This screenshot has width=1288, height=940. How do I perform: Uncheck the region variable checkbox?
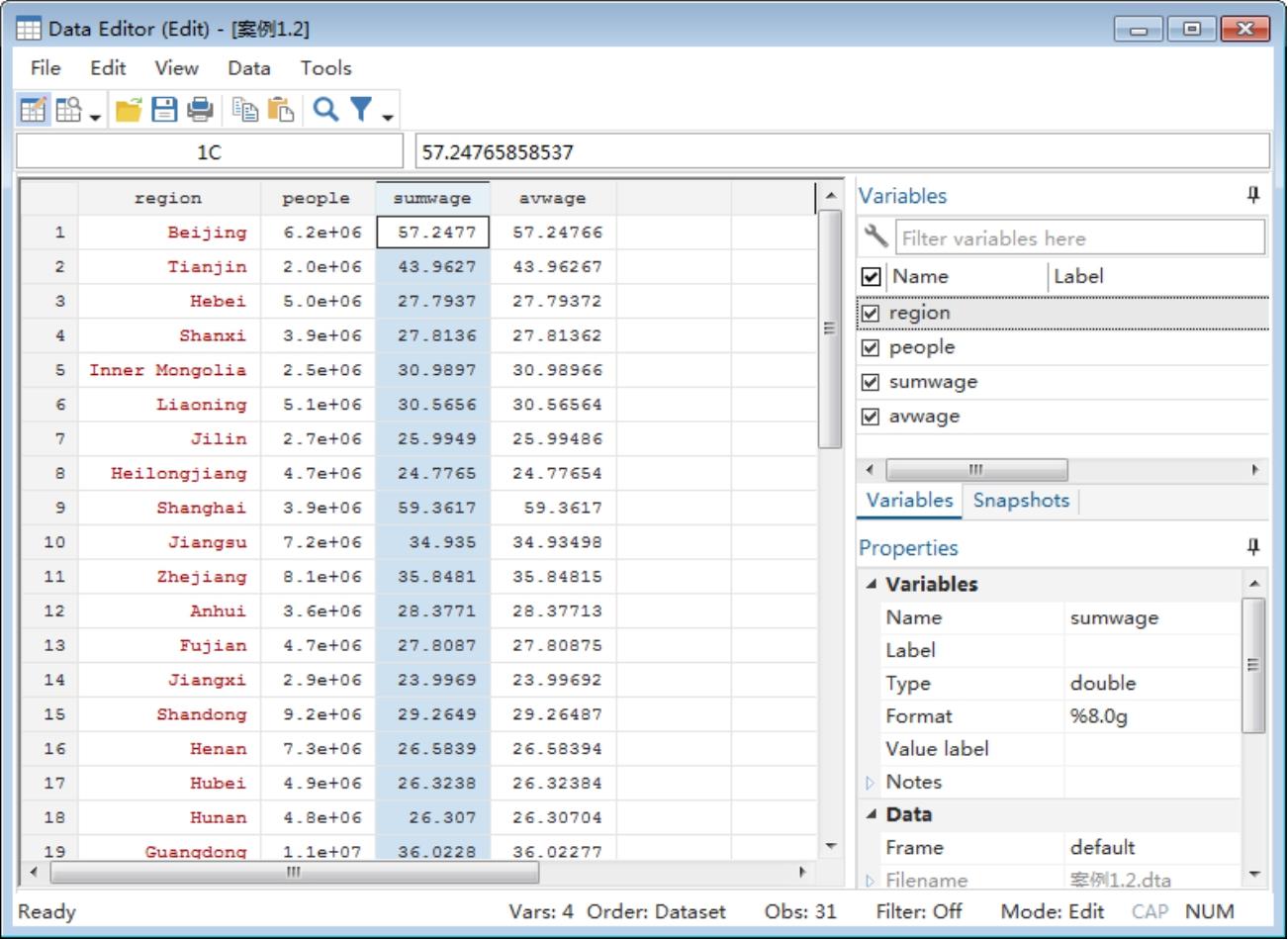(871, 314)
